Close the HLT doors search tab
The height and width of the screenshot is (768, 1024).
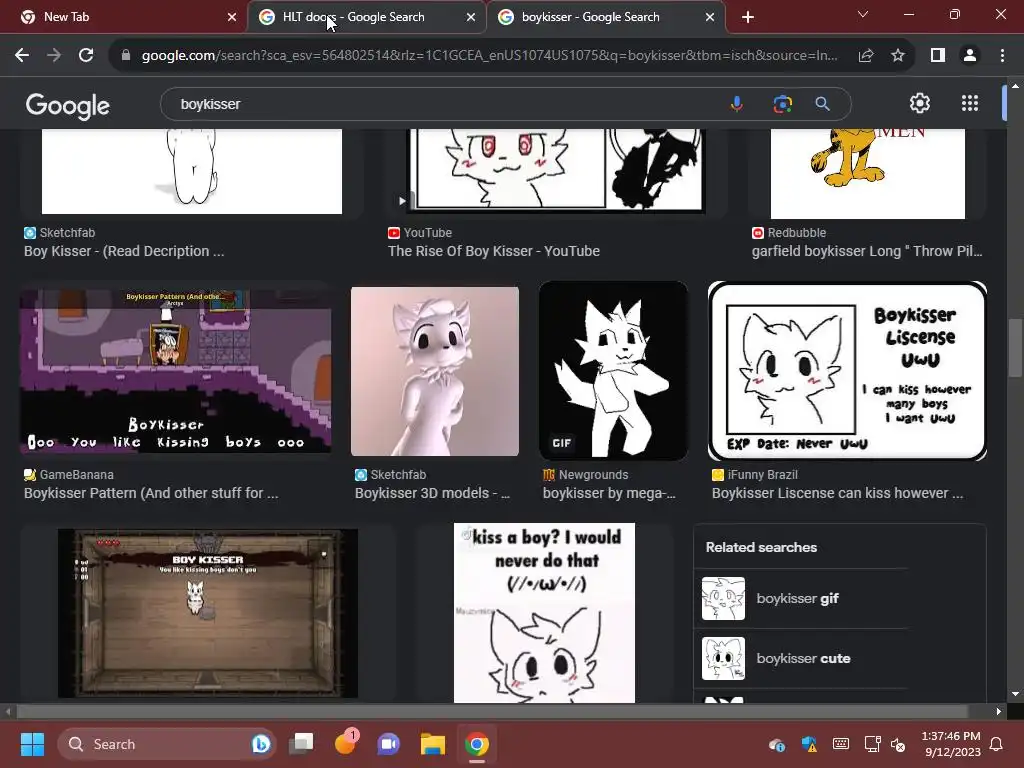coord(471,17)
